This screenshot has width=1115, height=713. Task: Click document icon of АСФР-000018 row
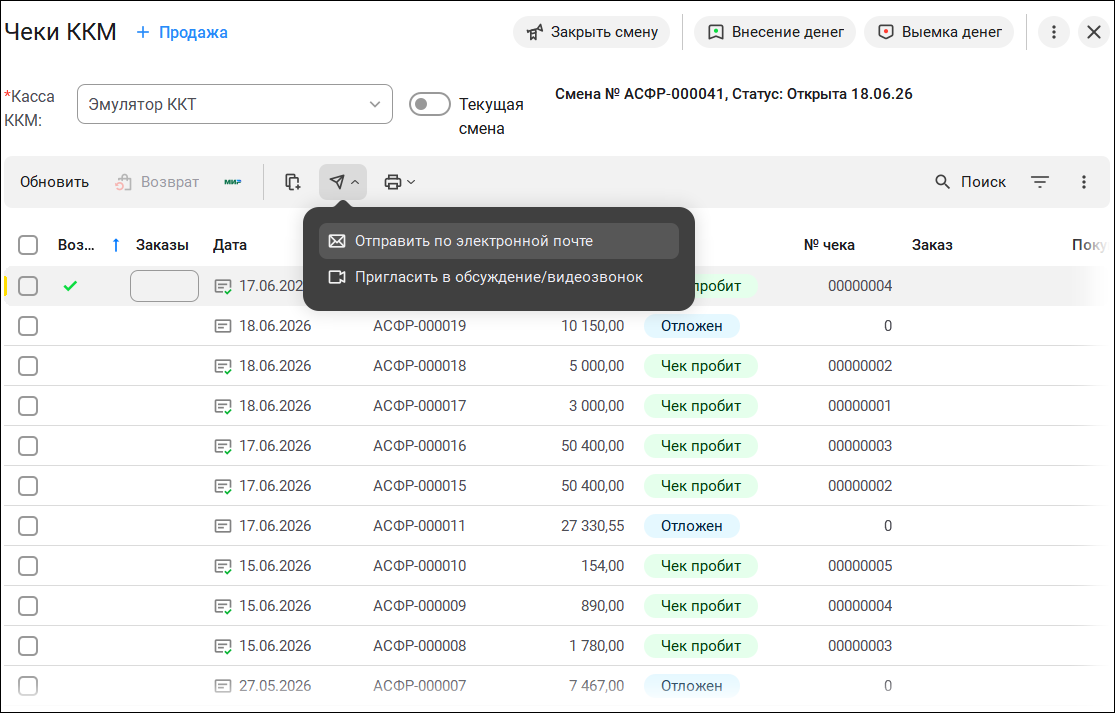[223, 367]
